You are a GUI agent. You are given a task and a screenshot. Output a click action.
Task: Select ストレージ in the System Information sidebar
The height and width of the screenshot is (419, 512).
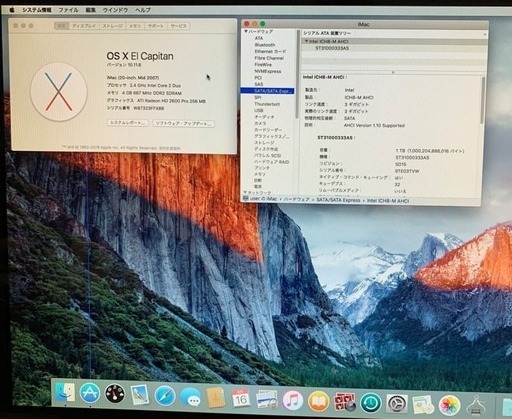coord(264,143)
